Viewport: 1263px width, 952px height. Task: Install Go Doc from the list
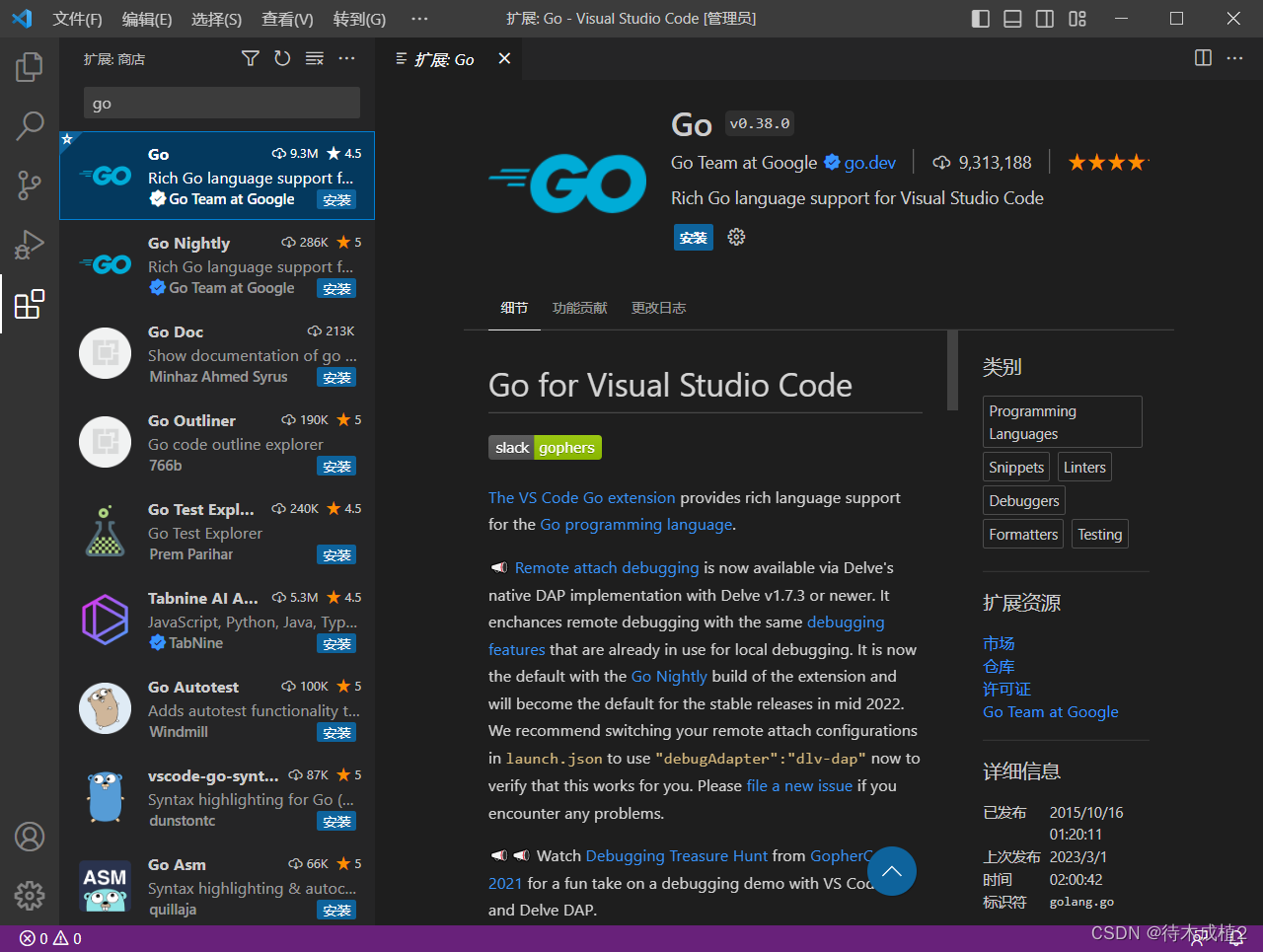click(x=336, y=378)
